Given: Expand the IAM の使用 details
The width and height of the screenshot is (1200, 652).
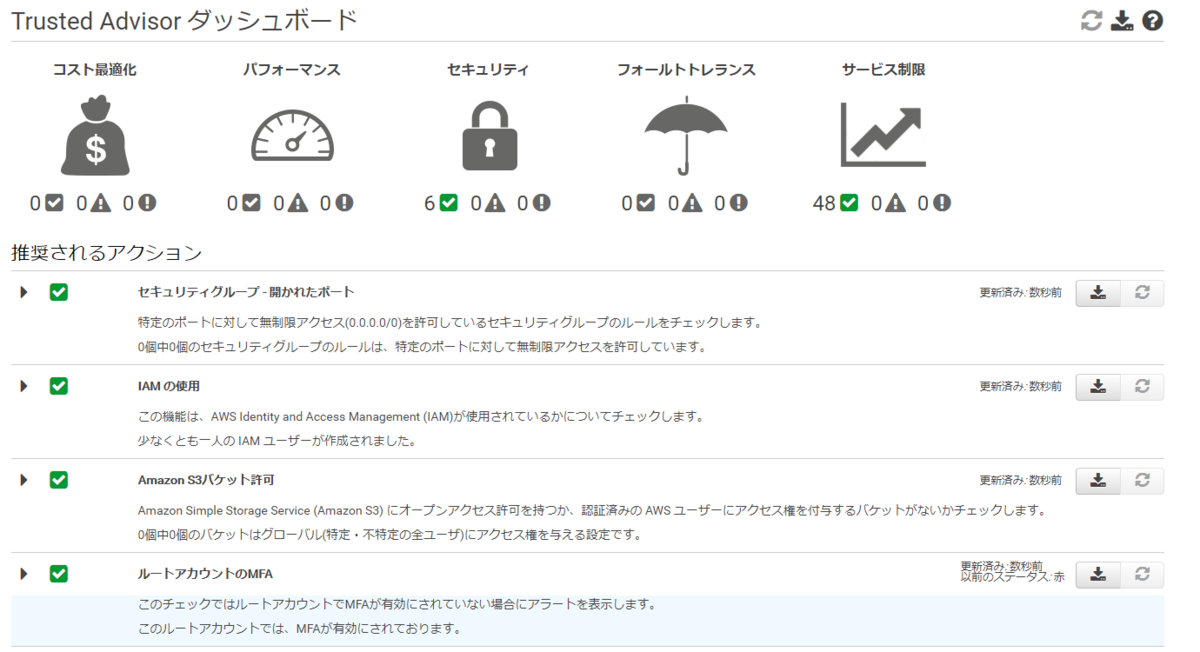Looking at the screenshot, I should click(22, 386).
